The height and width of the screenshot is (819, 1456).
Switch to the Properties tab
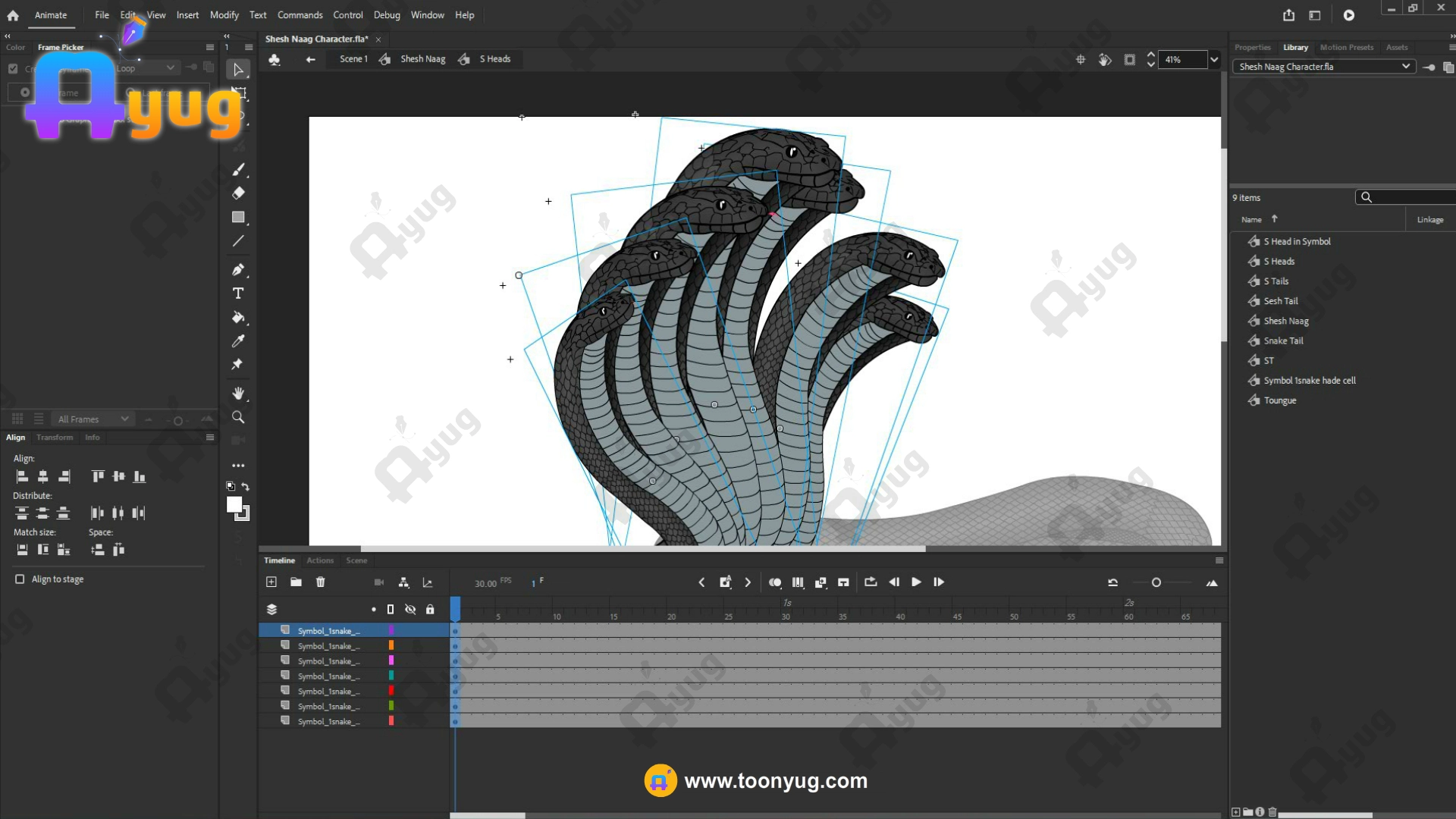click(x=1252, y=47)
